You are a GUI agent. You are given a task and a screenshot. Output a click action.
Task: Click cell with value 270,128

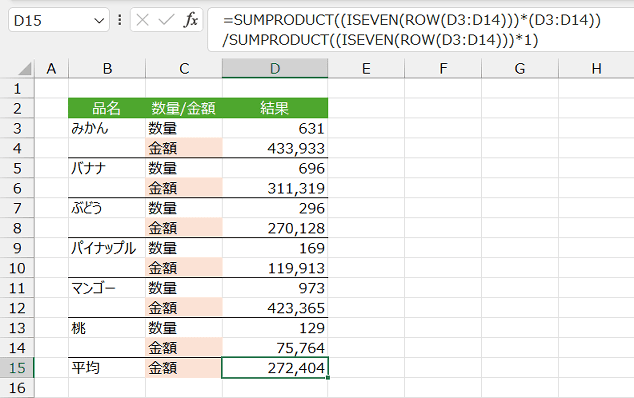(x=275, y=228)
